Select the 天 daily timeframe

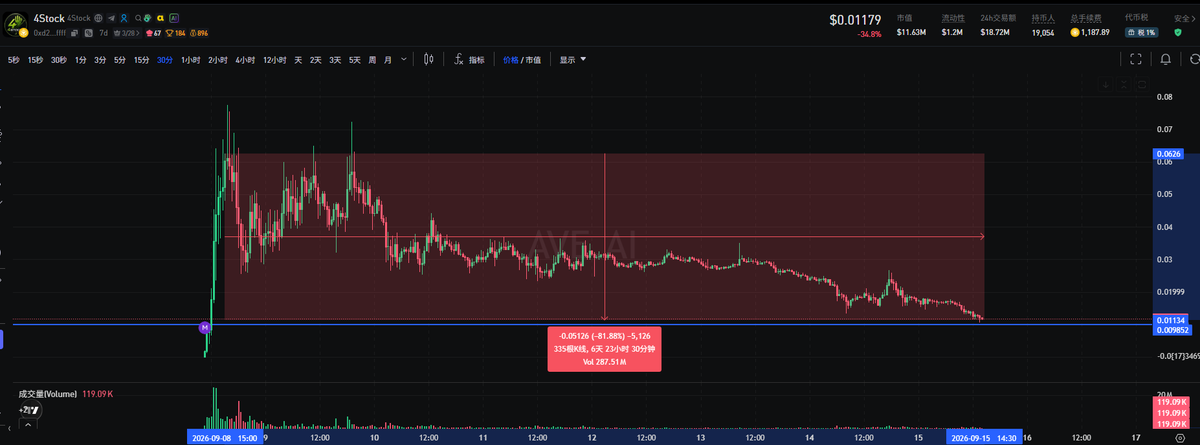point(298,60)
